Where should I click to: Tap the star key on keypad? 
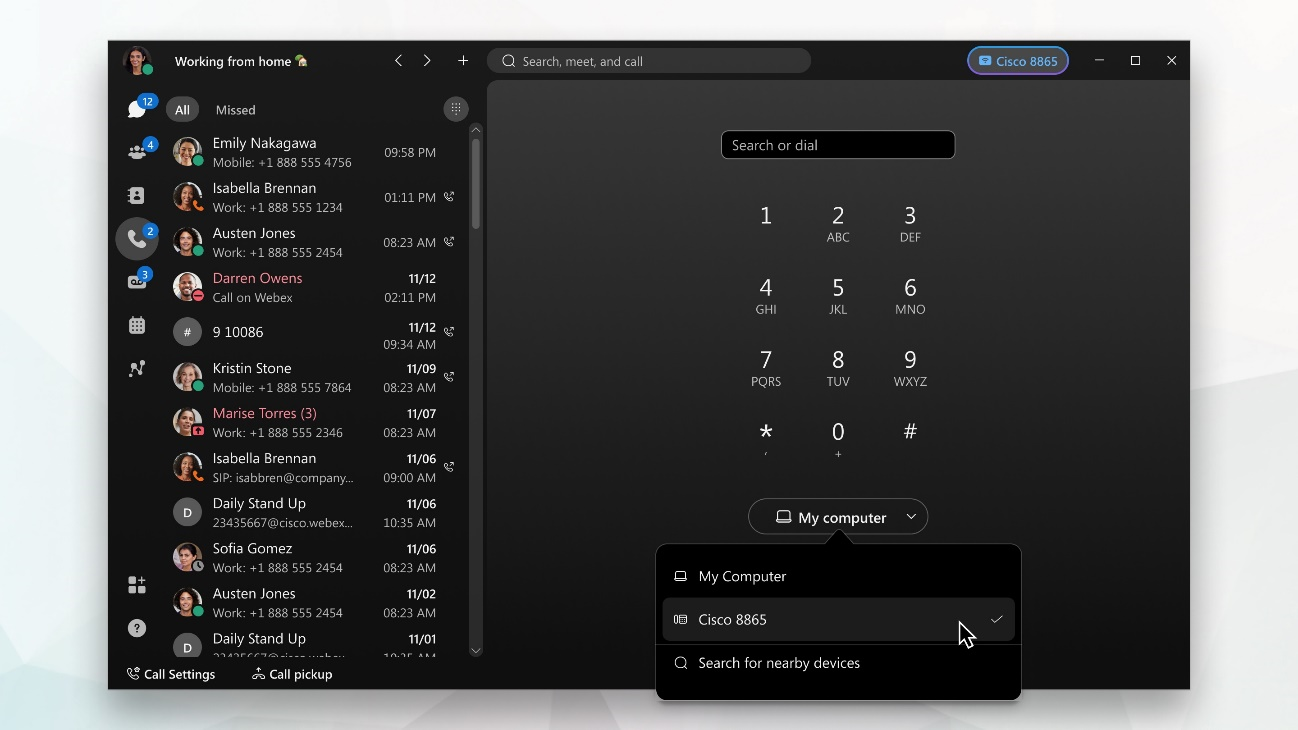(766, 438)
